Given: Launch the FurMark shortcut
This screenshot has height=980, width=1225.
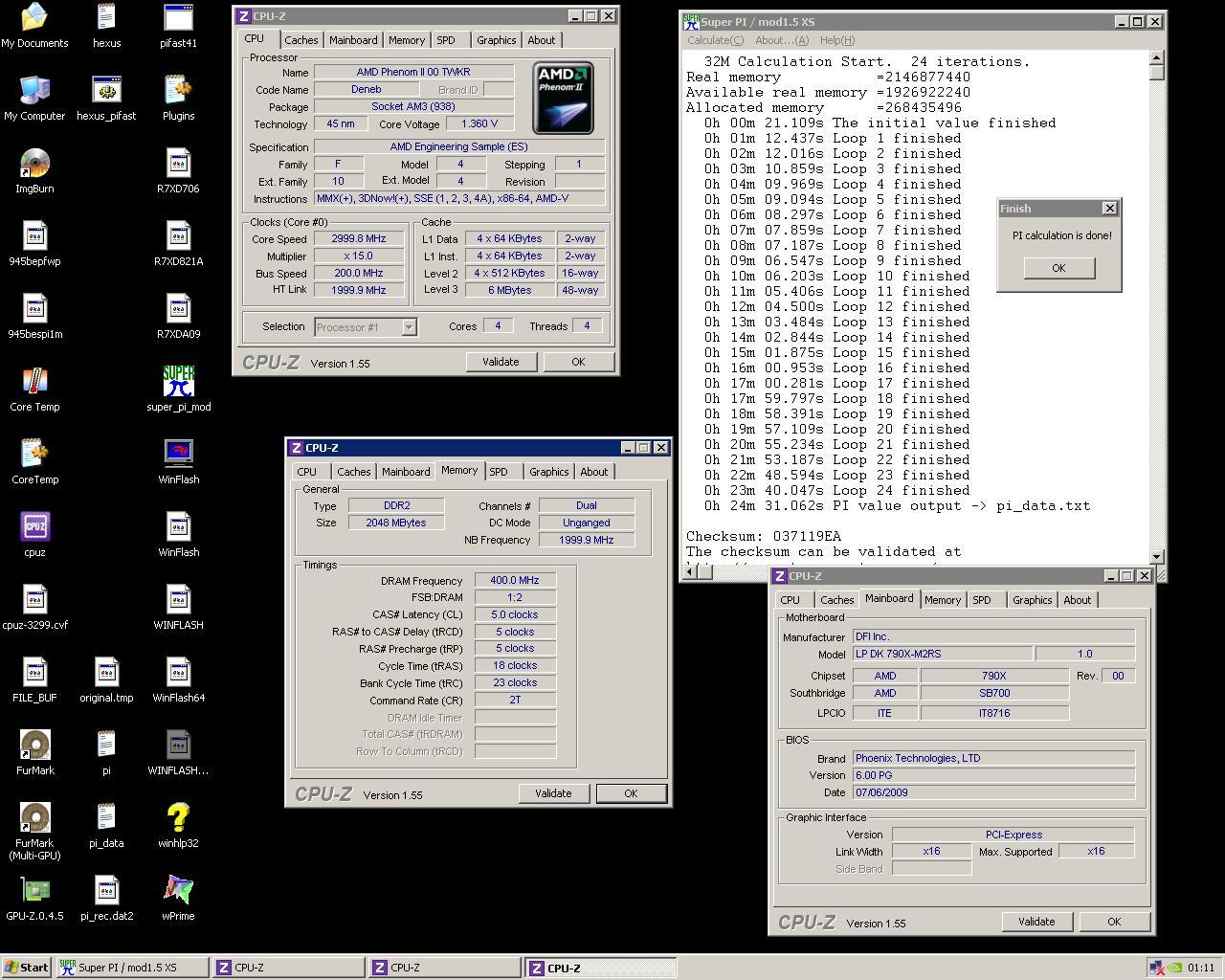Looking at the screenshot, I should 34,752.
